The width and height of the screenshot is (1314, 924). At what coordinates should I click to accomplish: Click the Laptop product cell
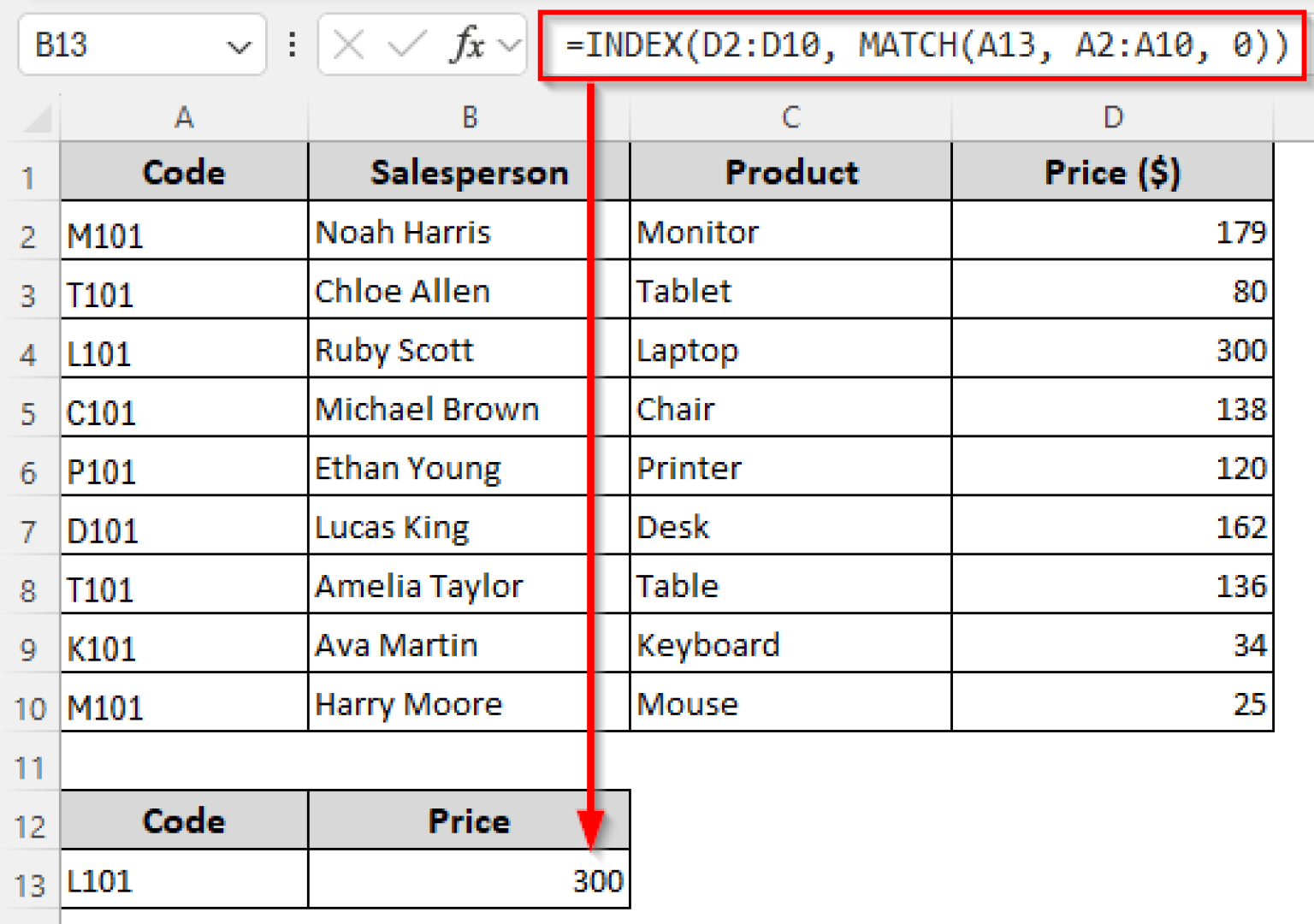click(x=789, y=349)
